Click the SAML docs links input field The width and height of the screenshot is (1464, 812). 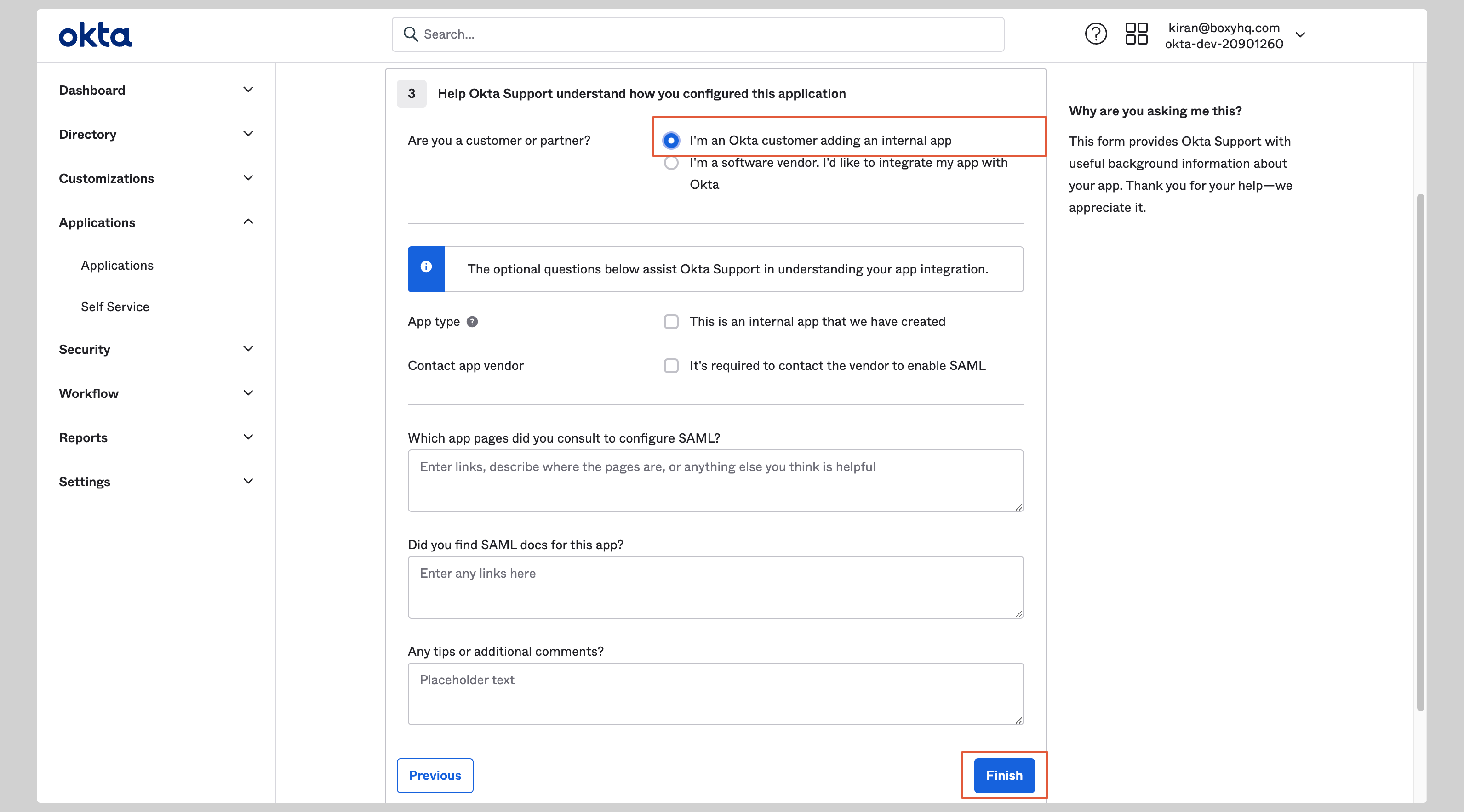(x=715, y=587)
